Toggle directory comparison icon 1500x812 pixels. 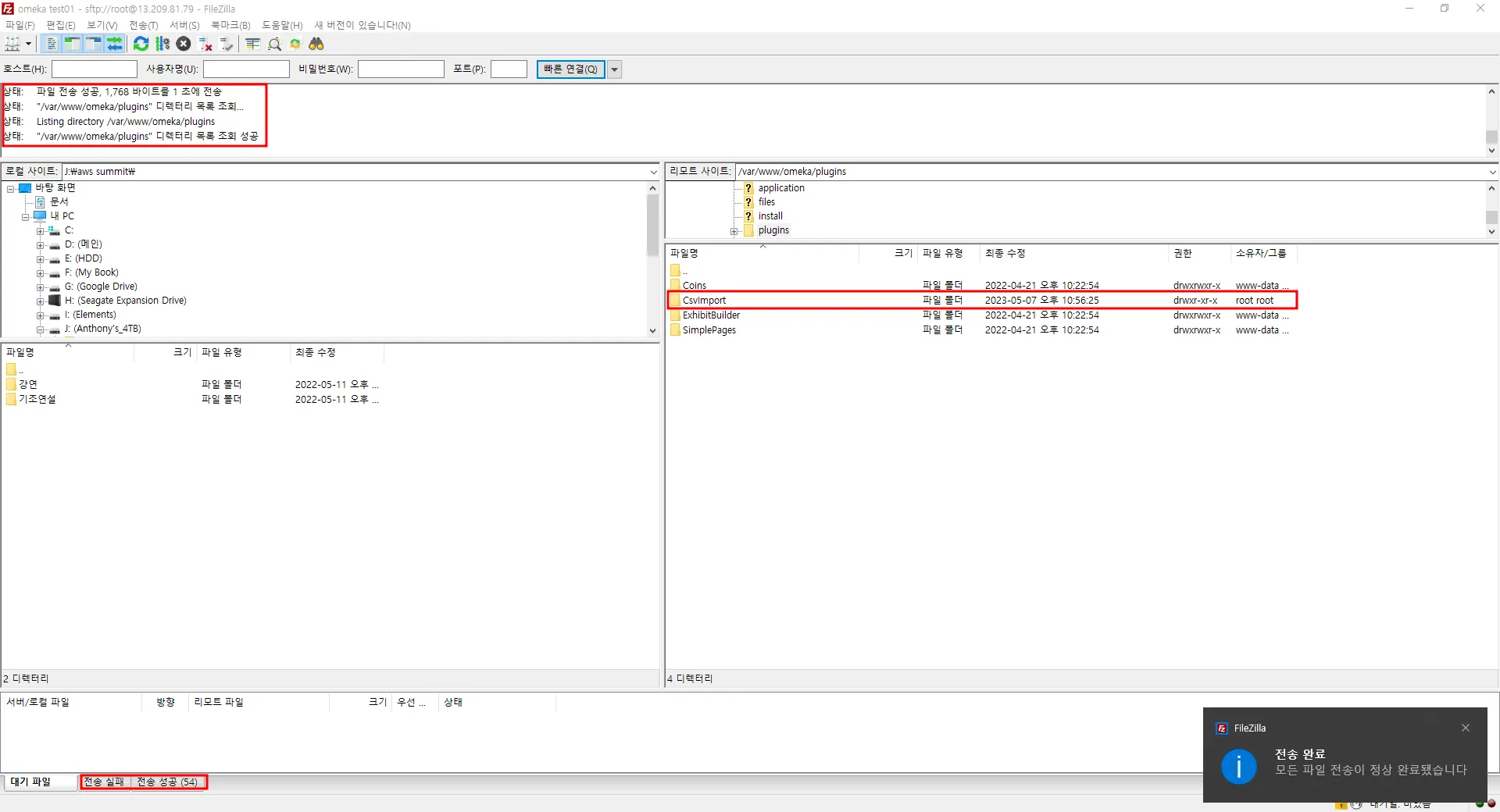click(274, 45)
